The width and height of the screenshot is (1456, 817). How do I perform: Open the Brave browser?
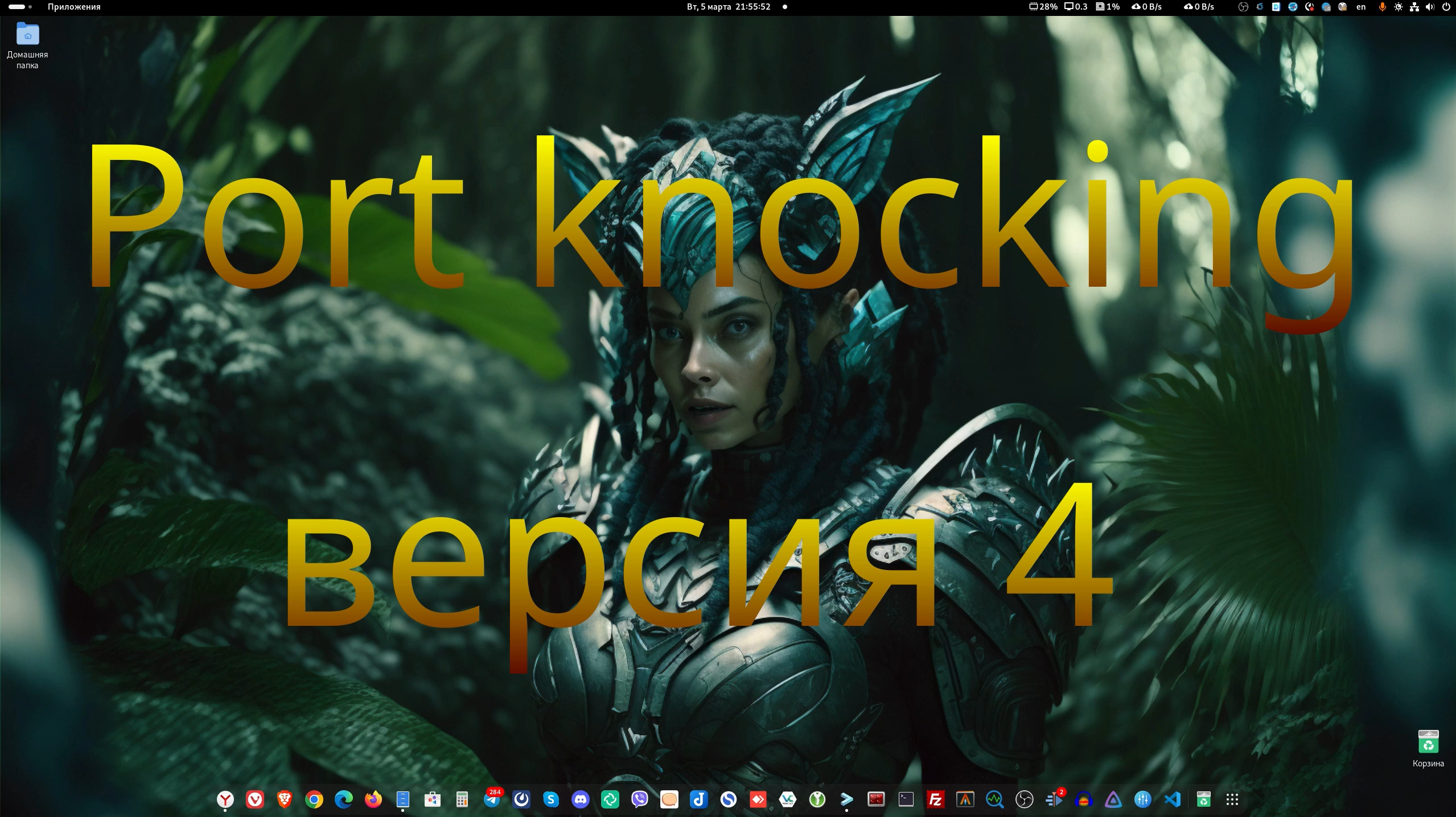point(285,799)
